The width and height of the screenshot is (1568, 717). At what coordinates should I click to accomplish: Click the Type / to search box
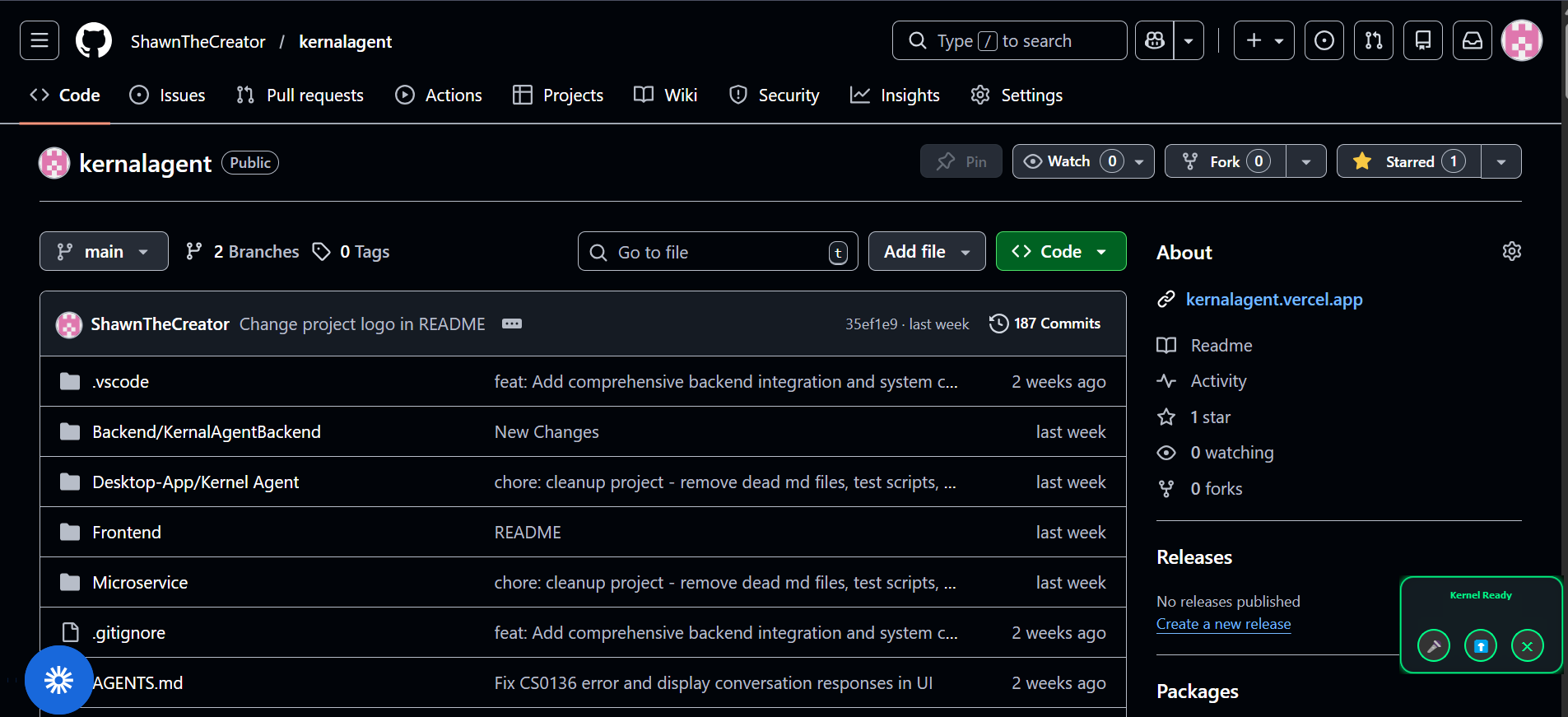(1009, 40)
